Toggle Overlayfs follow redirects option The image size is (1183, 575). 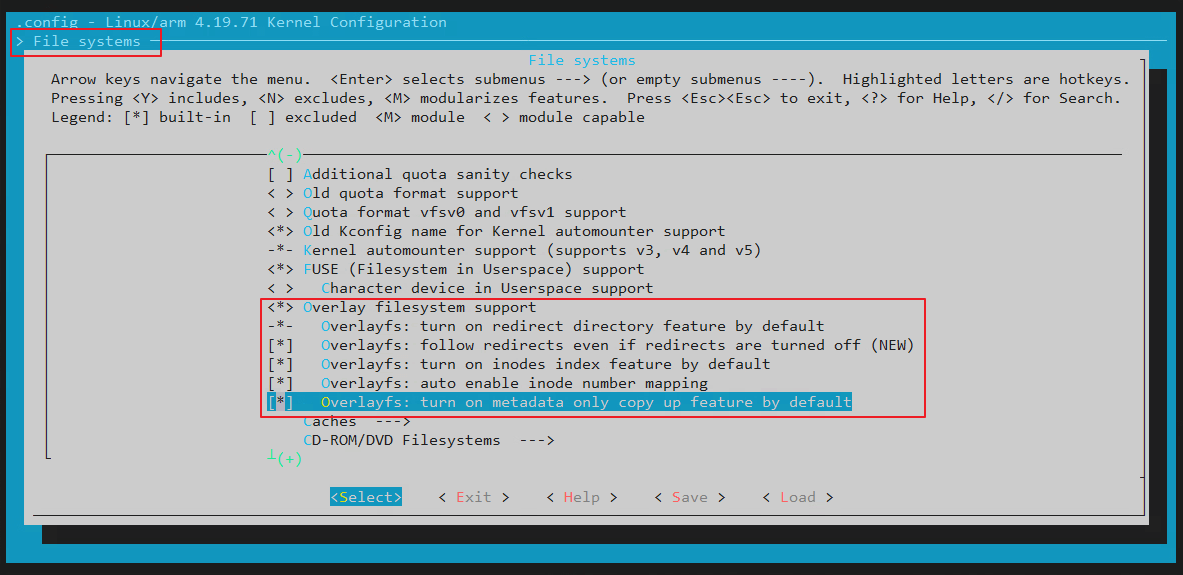[280, 345]
